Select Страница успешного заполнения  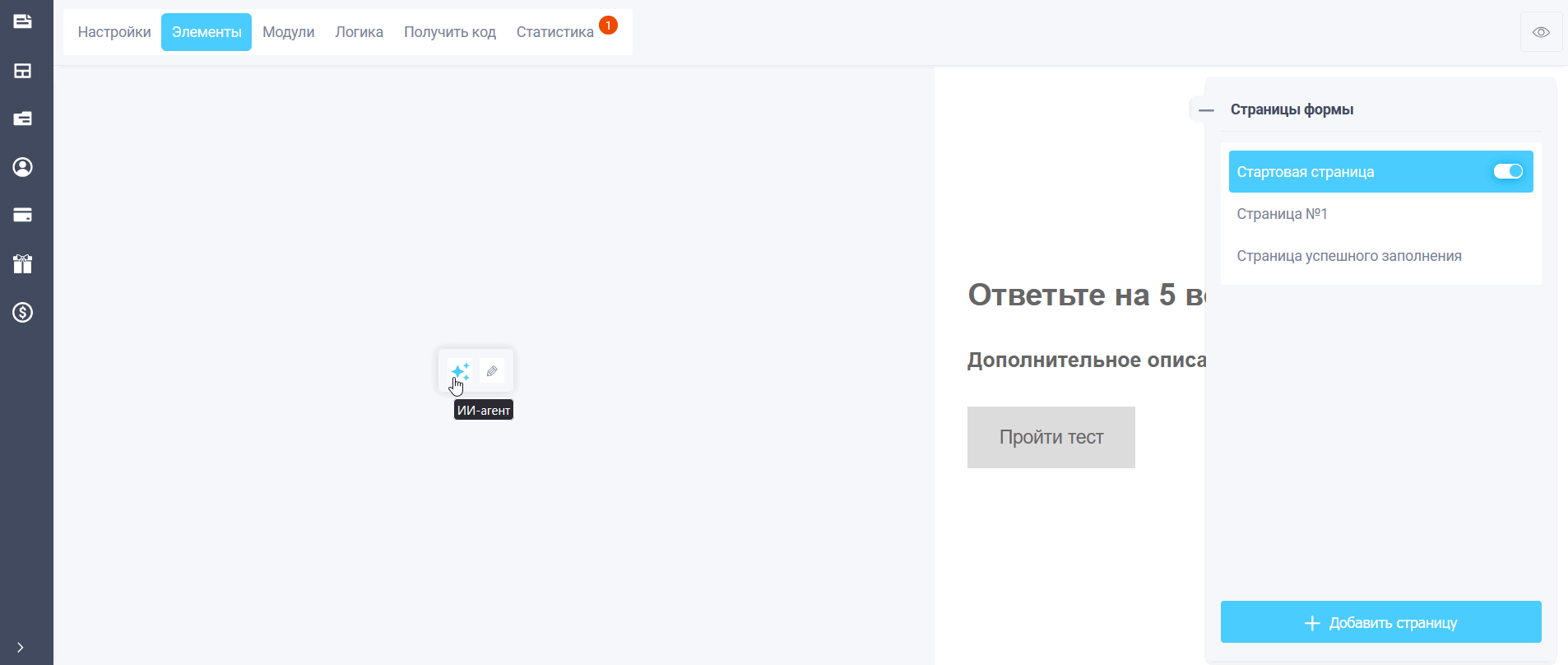pyautogui.click(x=1381, y=256)
